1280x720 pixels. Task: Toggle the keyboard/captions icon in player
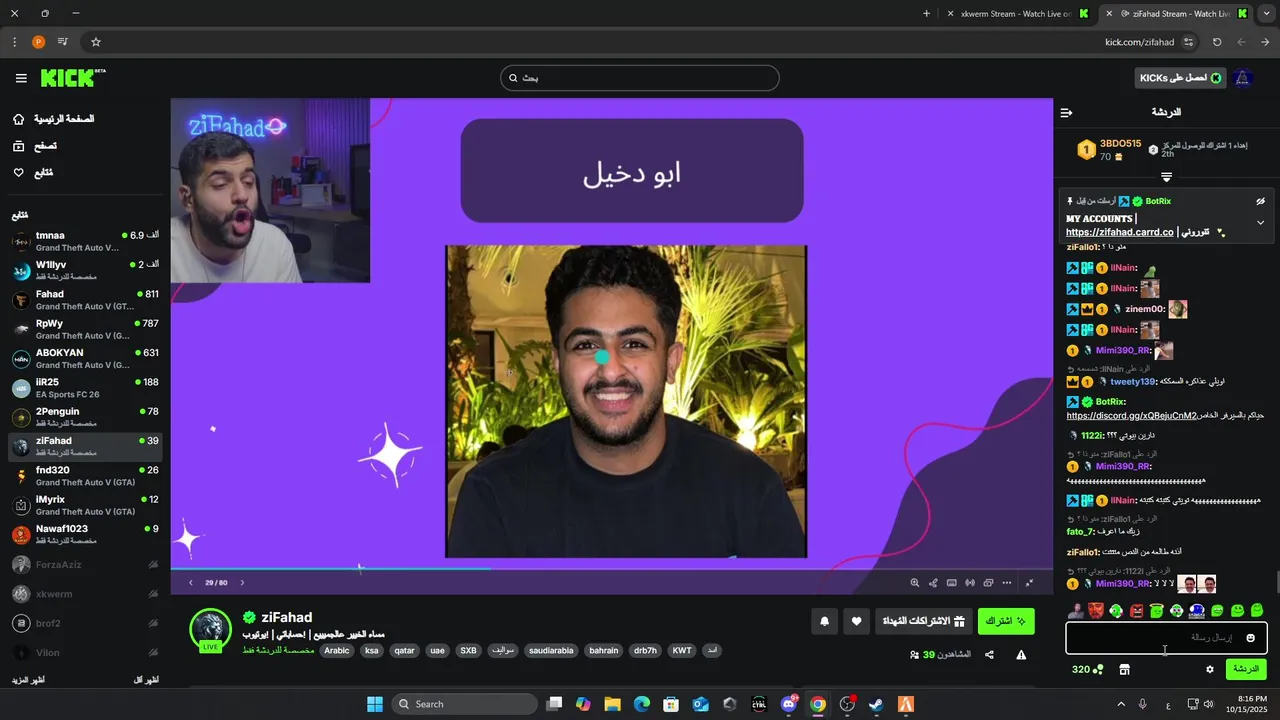952,582
